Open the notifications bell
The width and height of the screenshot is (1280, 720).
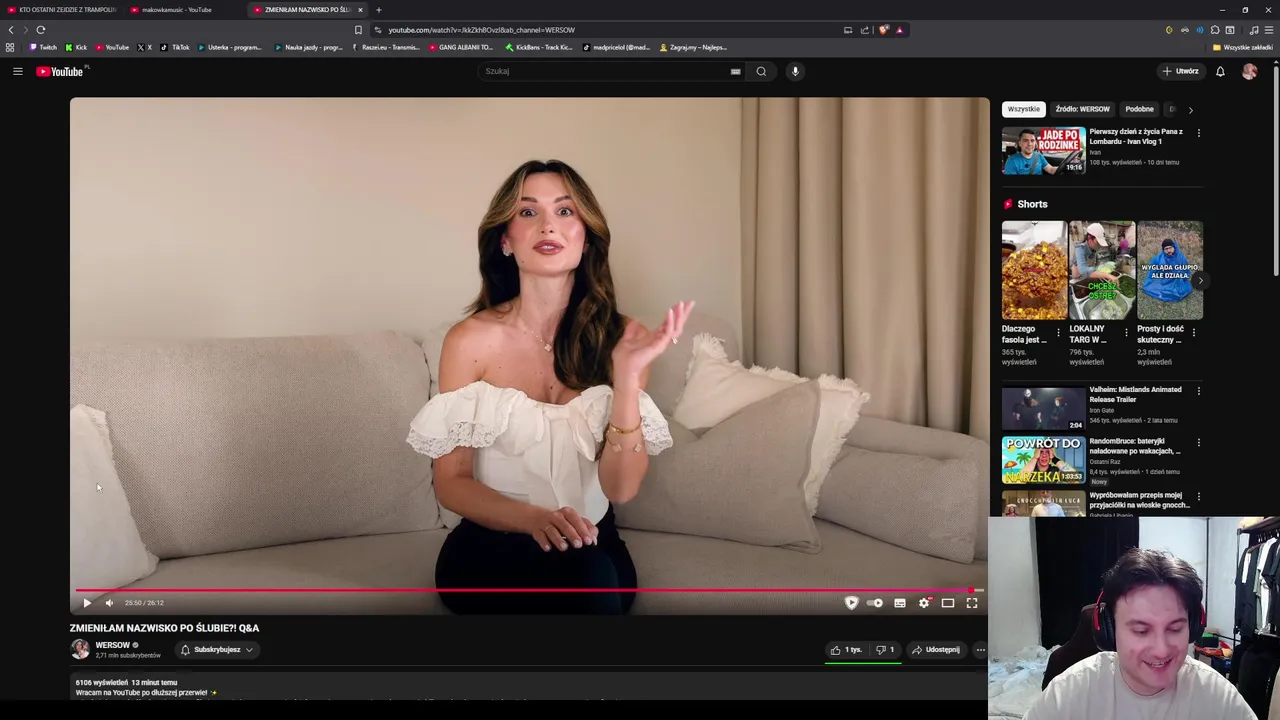(x=1220, y=71)
